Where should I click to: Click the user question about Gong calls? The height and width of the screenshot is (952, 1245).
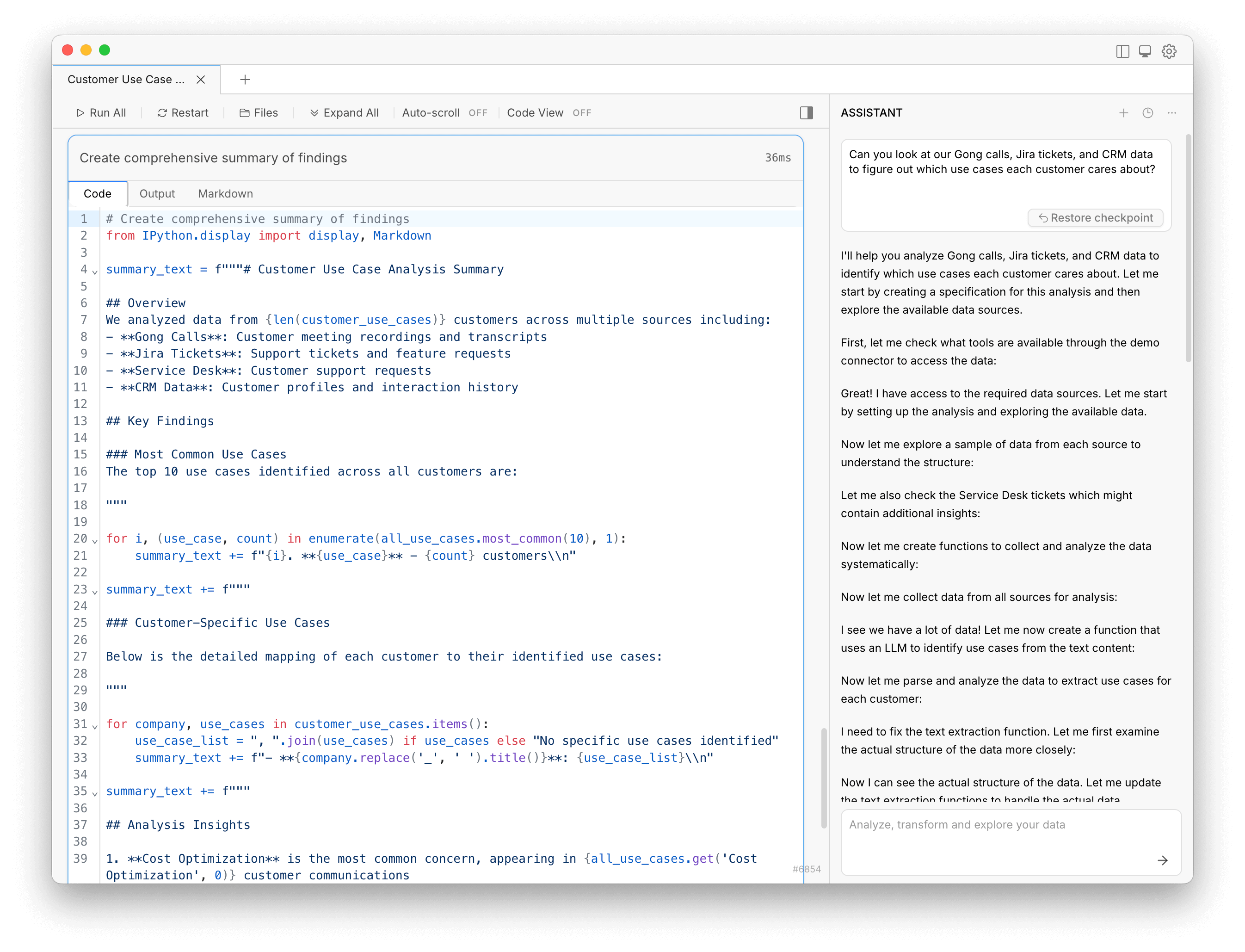[1001, 161]
